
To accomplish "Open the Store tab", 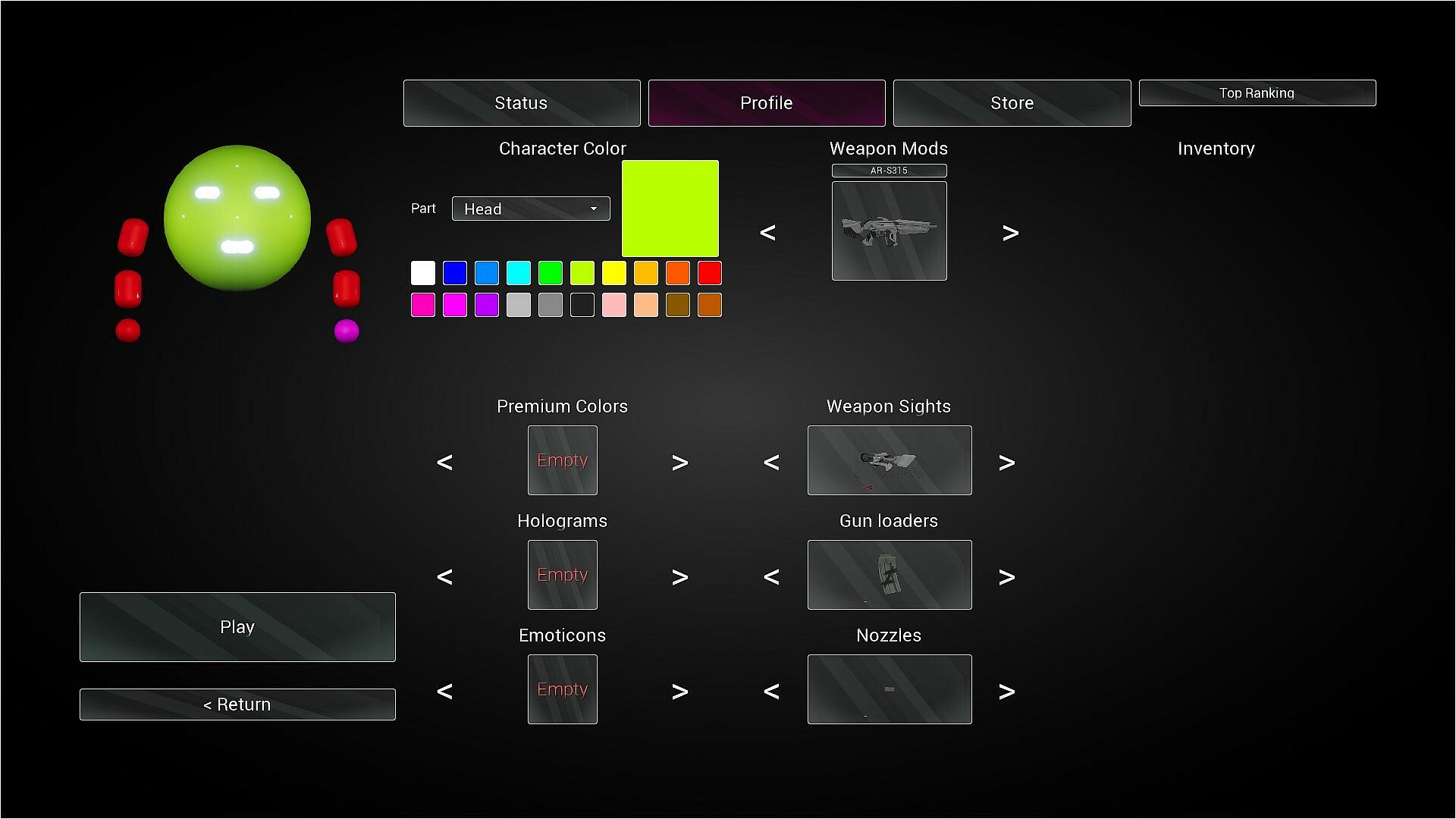I will (x=1012, y=103).
